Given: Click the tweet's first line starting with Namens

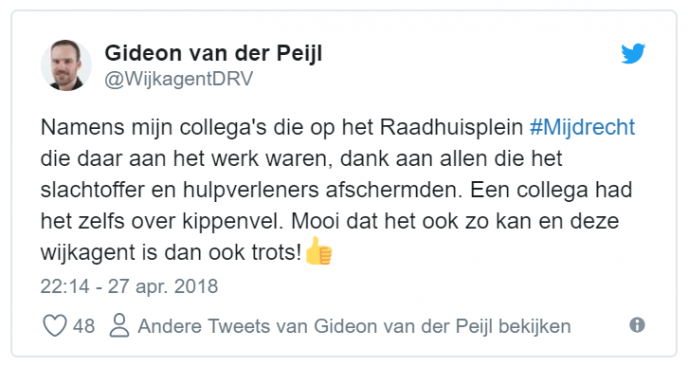Looking at the screenshot, I should coord(338,127).
